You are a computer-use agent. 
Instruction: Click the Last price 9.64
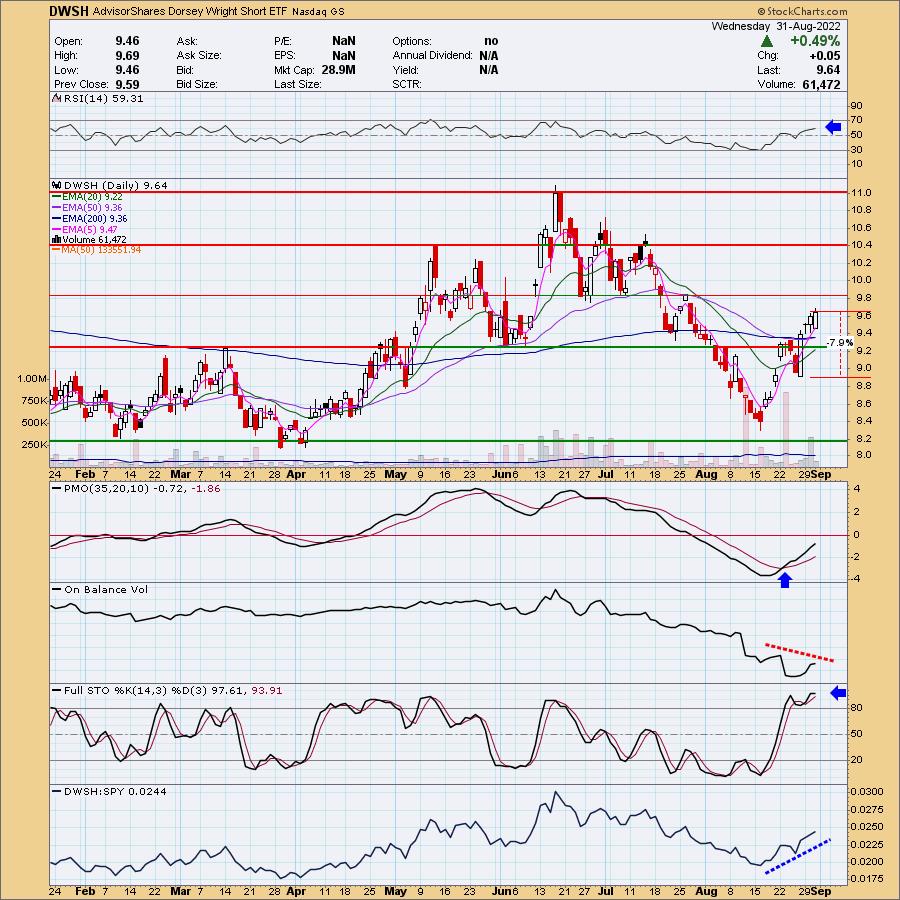828,70
